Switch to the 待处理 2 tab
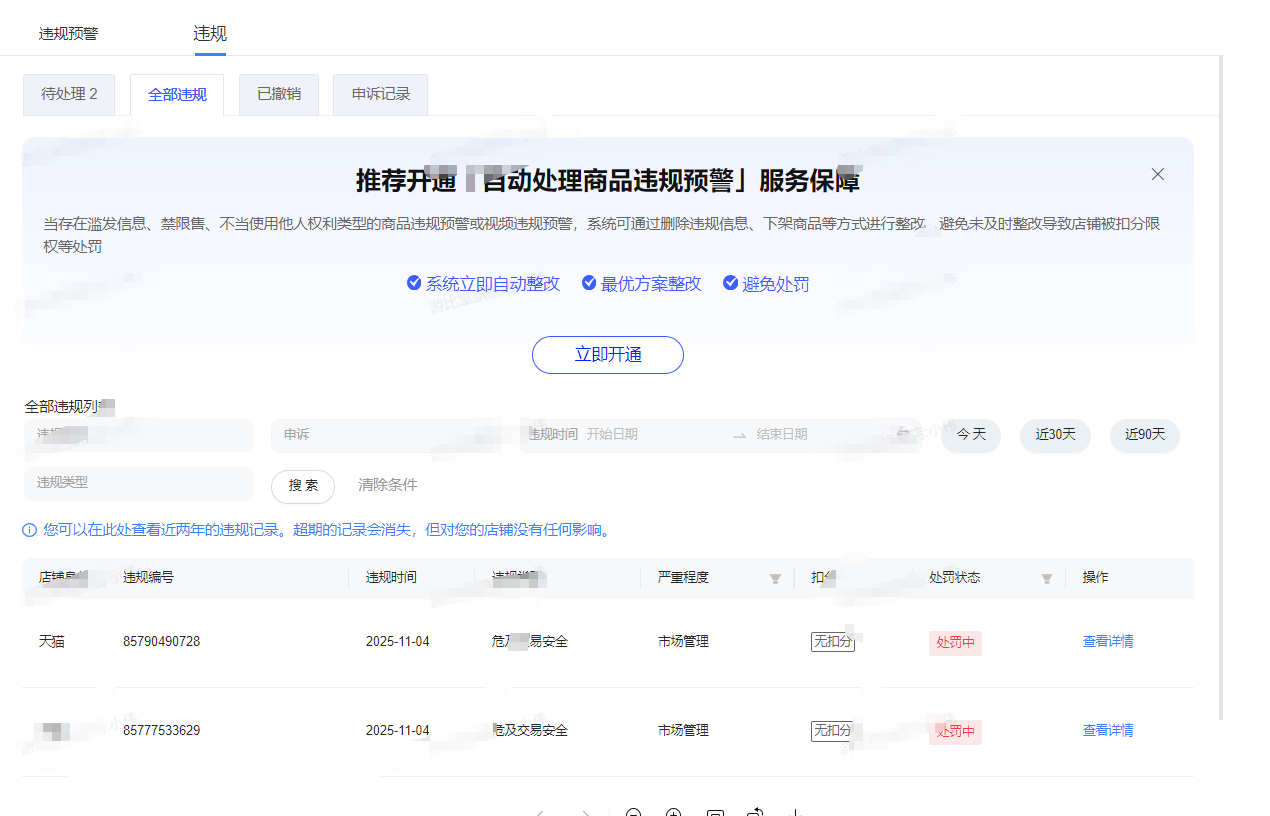The image size is (1270, 816). (69, 95)
